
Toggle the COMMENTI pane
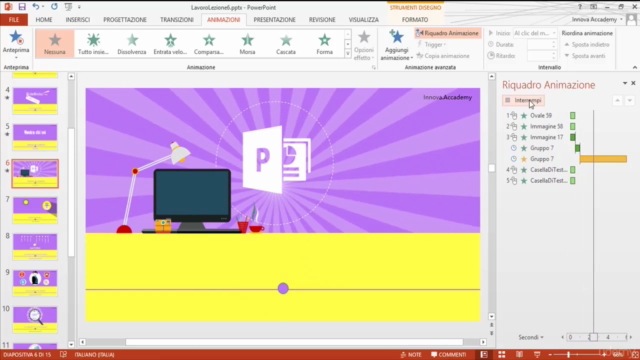(x=449, y=354)
